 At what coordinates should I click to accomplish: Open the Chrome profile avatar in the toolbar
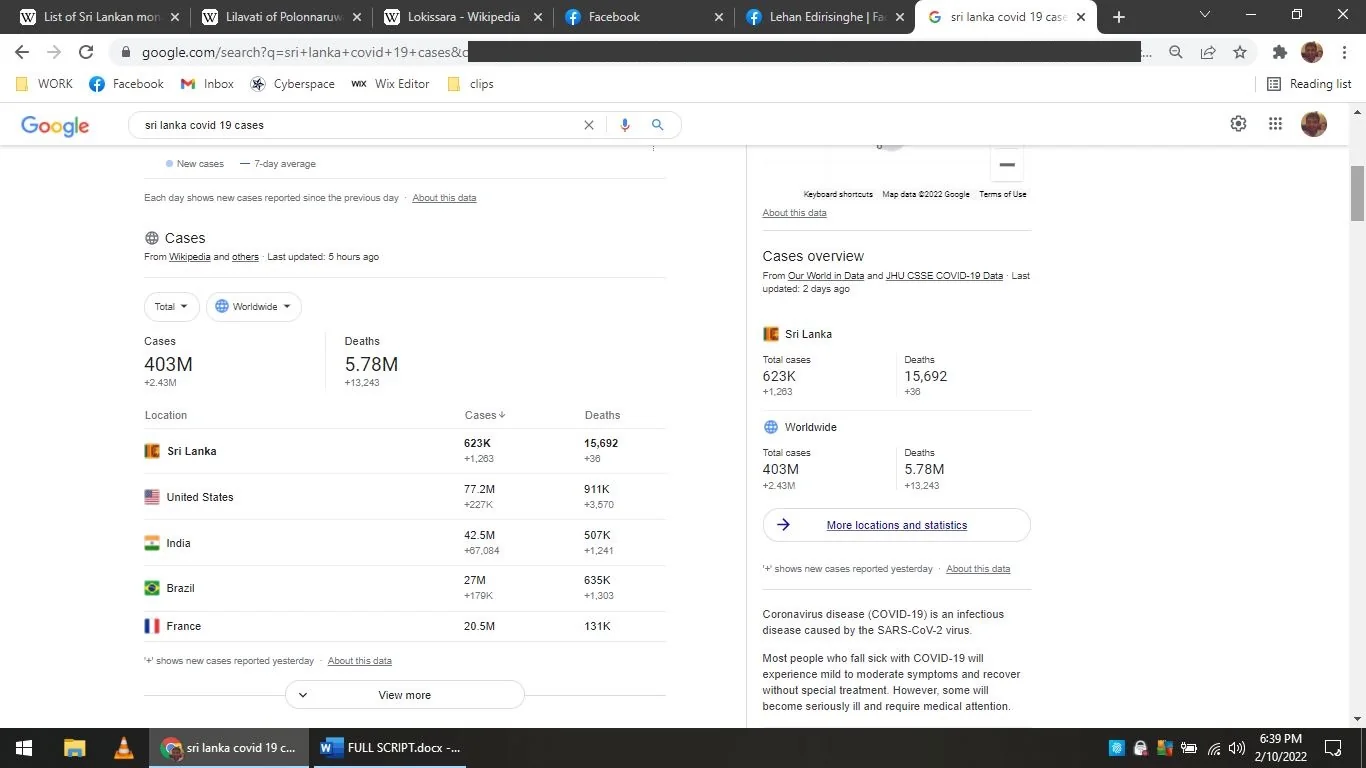click(1312, 52)
